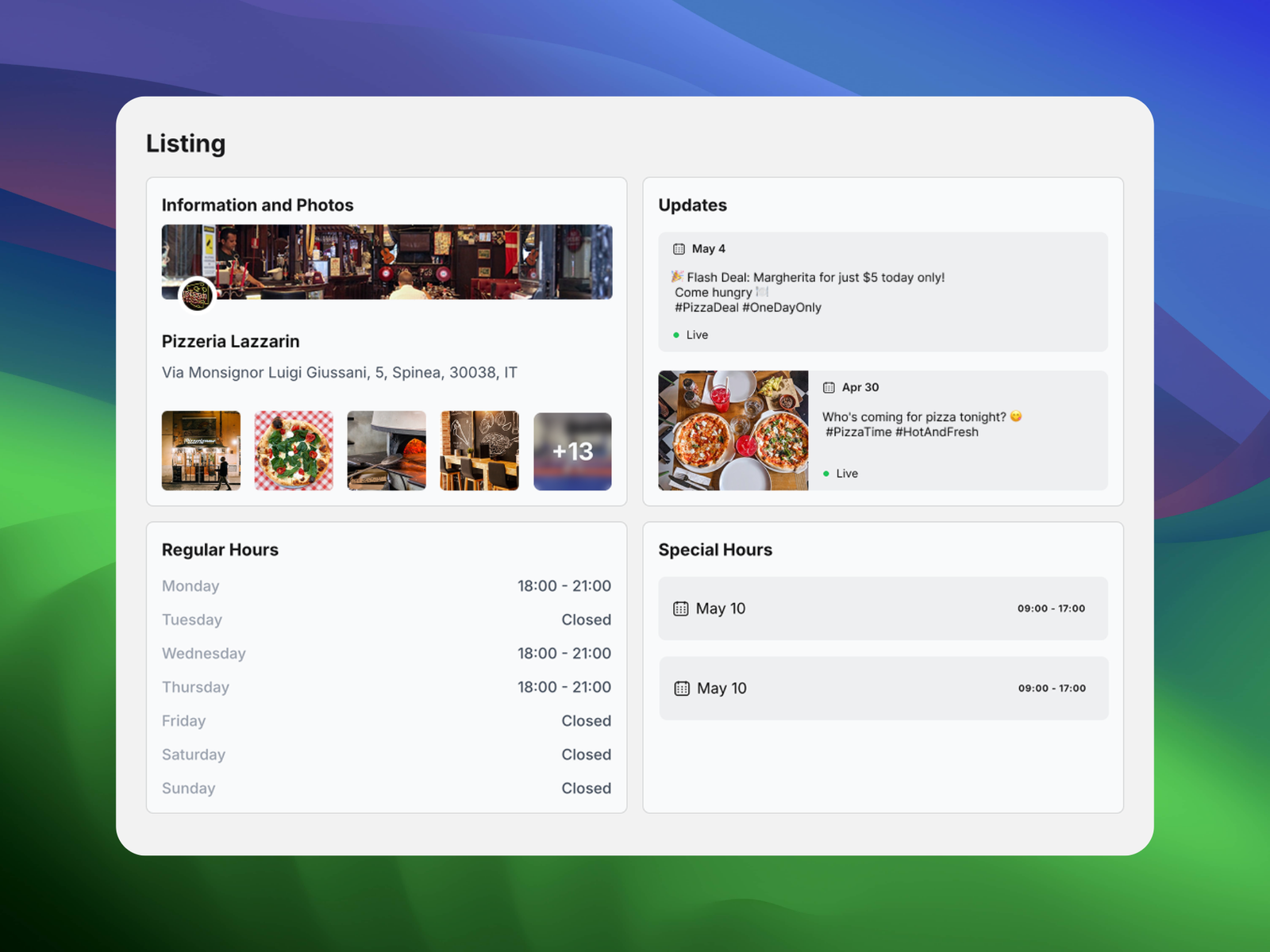Image resolution: width=1270 pixels, height=952 pixels.
Task: Click Thursday in regular hours
Action: [x=195, y=687]
